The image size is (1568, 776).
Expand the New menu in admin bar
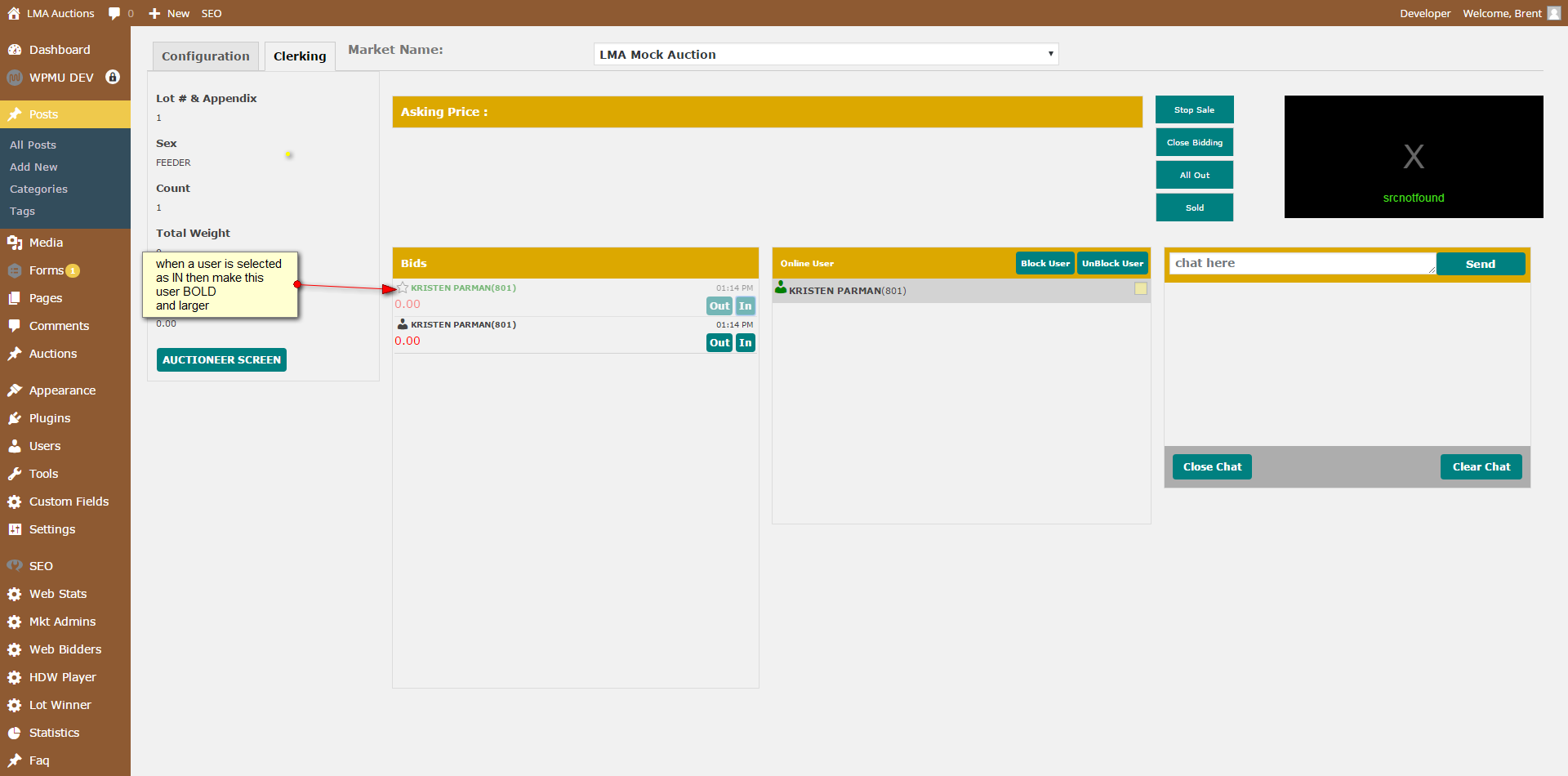169,13
